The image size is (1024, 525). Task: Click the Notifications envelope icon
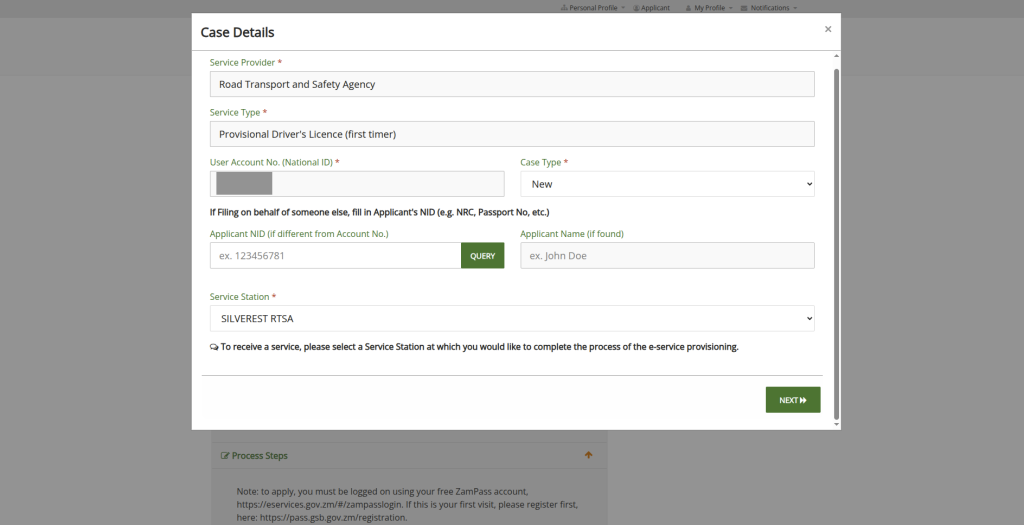pyautogui.click(x=744, y=7)
